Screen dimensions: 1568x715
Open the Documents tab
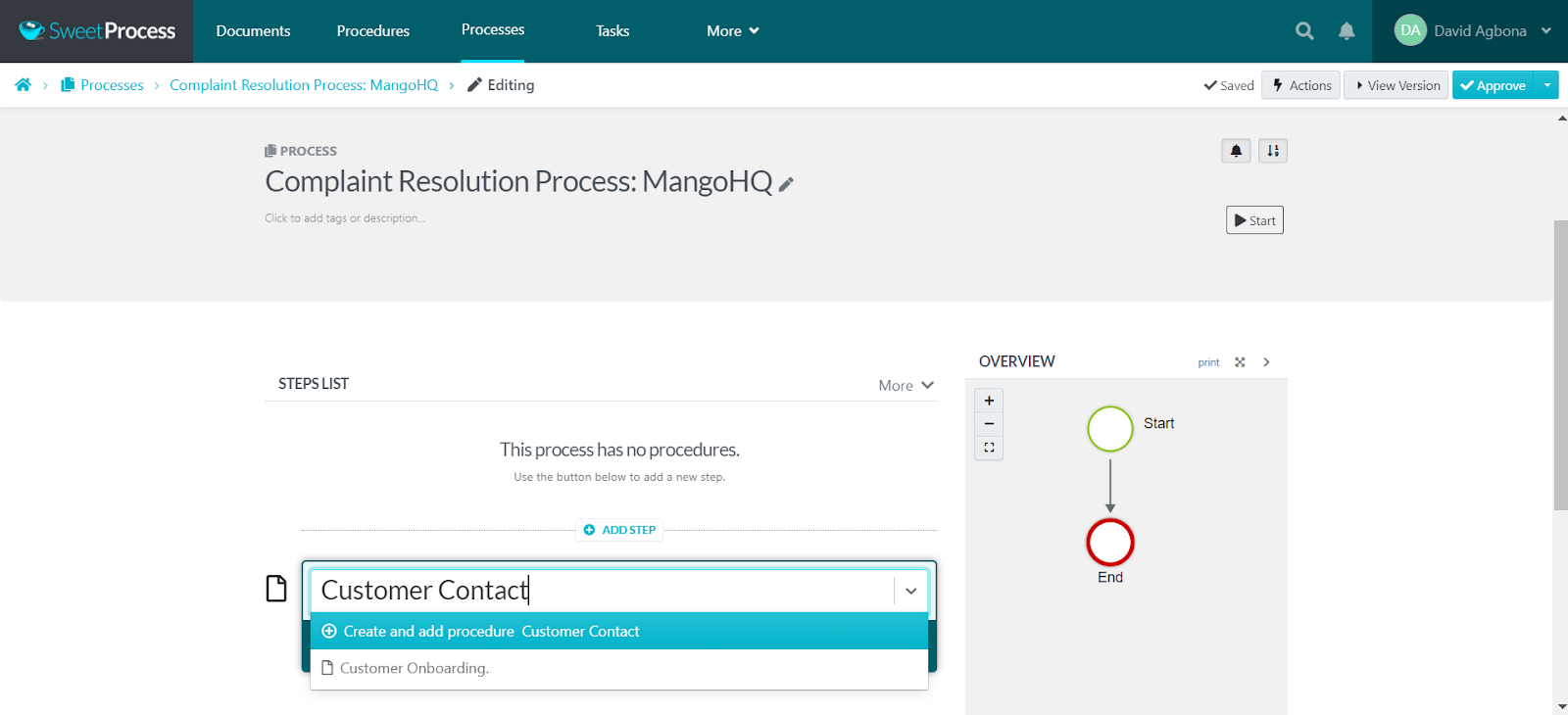[253, 31]
